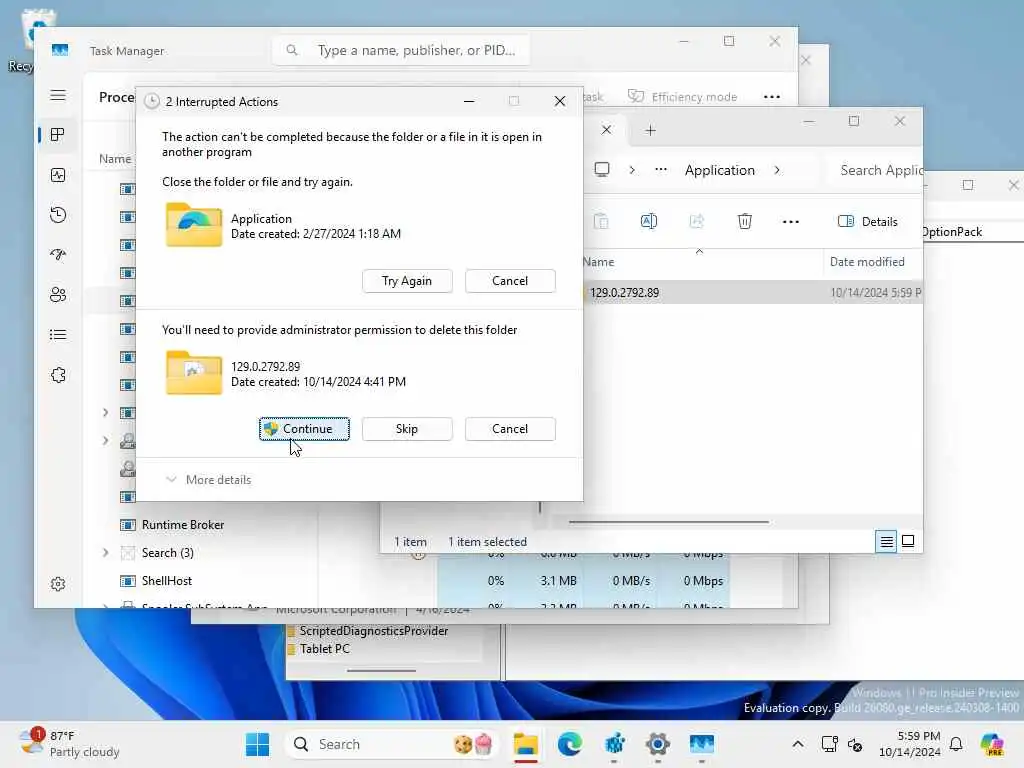Click Delete trash icon in Explorer toolbar
This screenshot has width=1024, height=768.
(744, 221)
